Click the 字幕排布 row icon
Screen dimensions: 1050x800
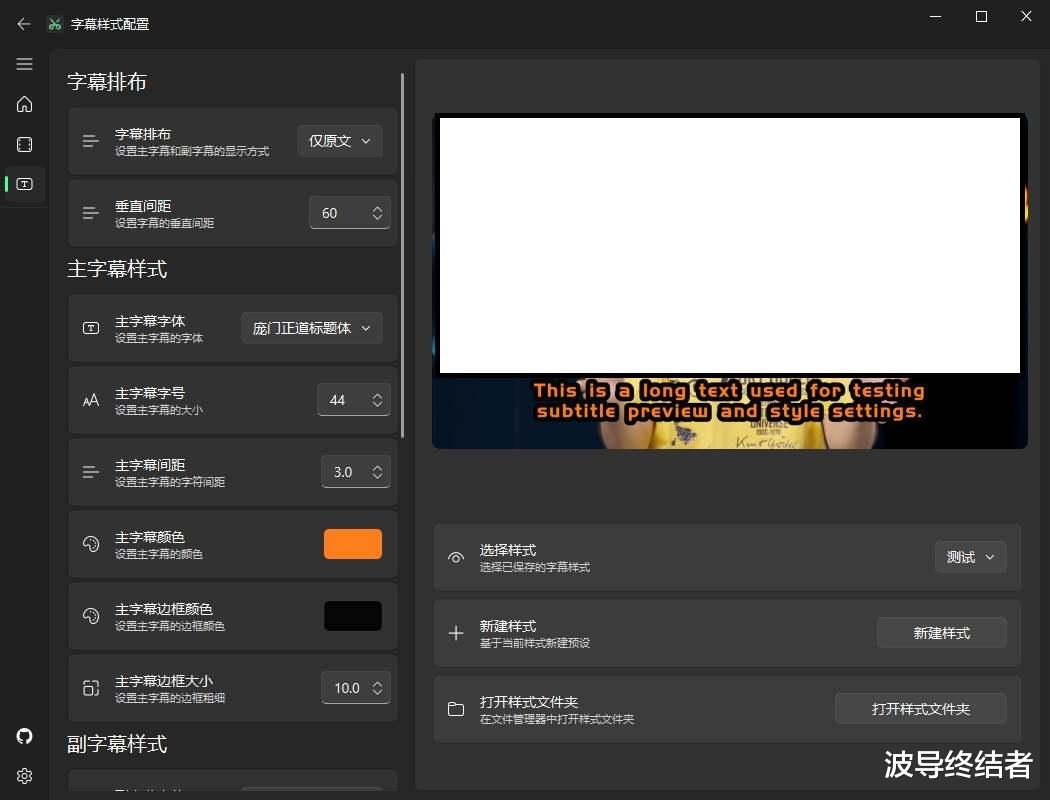pos(90,141)
